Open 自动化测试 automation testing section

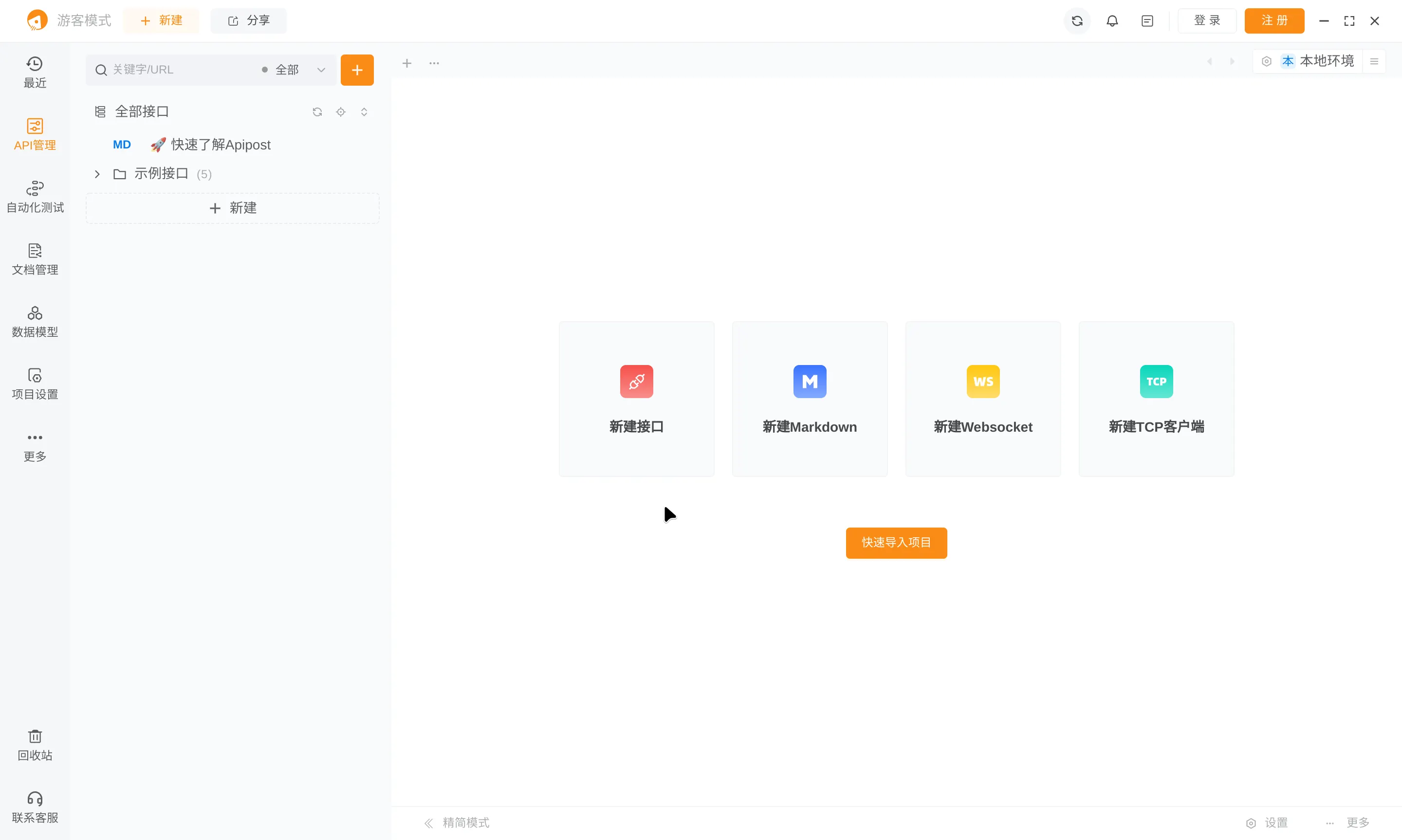click(35, 197)
